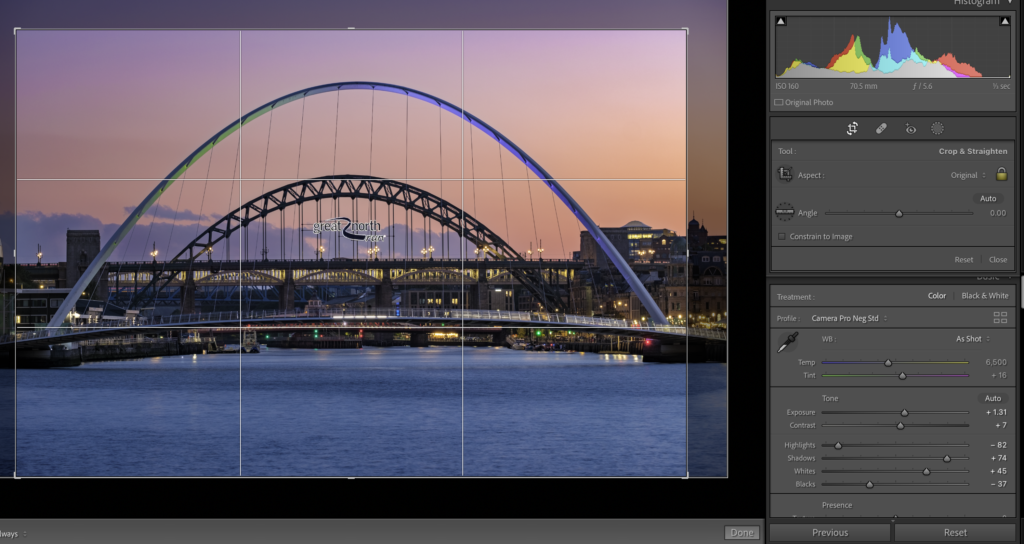The image size is (1024, 544).
Task: Pick the Straighten level tool icon
Action: [784, 212]
